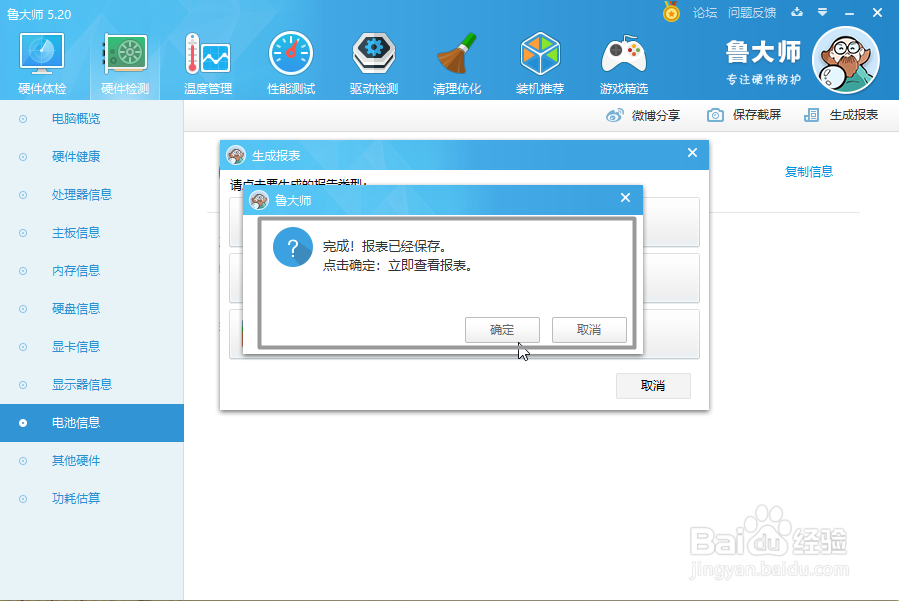Select 其他硬件 in sidebar
The height and width of the screenshot is (601, 899).
pyautogui.click(x=92, y=460)
